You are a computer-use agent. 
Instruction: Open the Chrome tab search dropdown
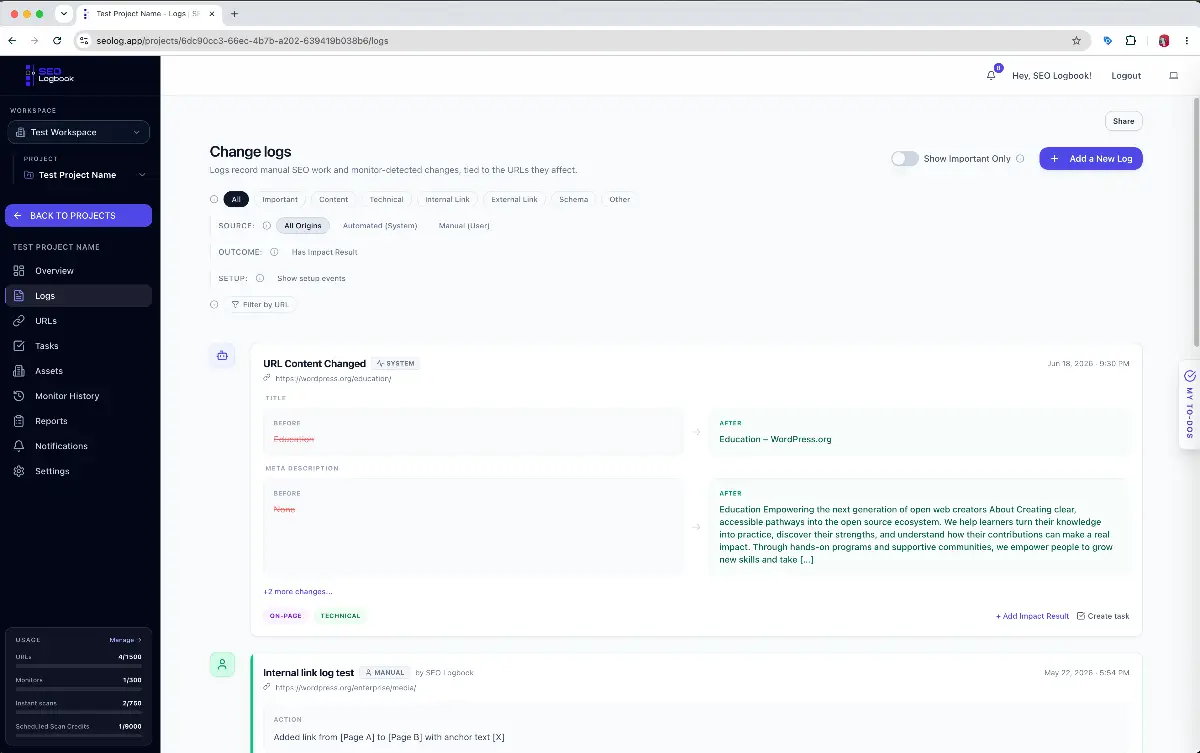tap(64, 14)
